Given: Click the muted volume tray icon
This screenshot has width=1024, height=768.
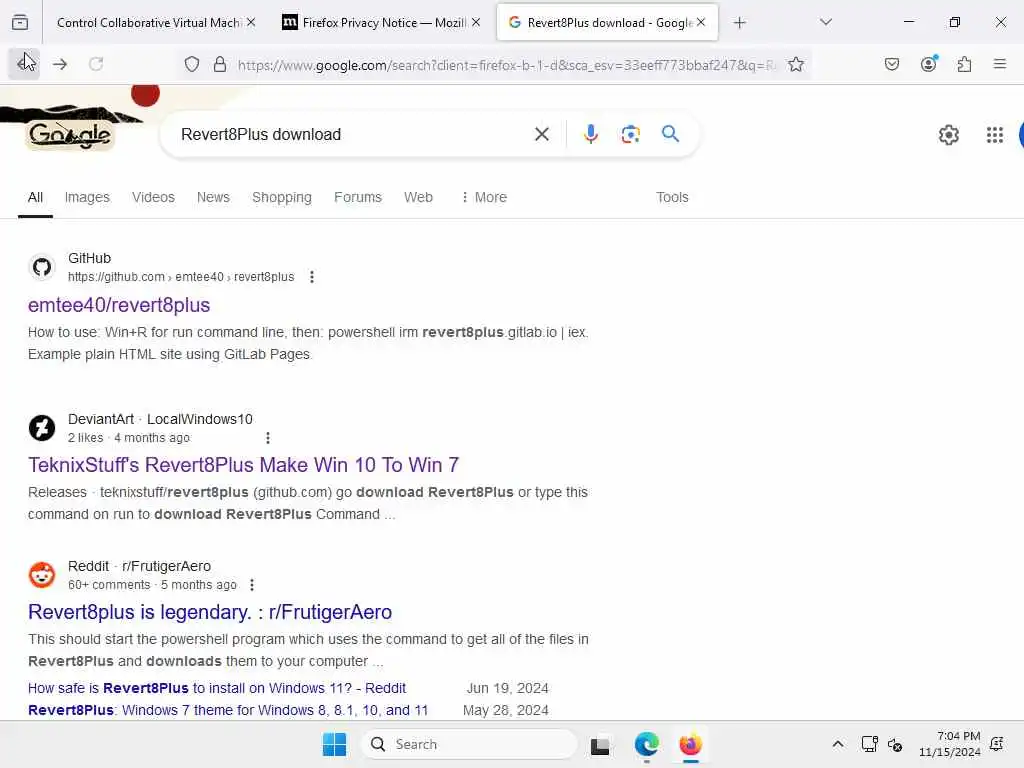Looking at the screenshot, I should (x=895, y=744).
